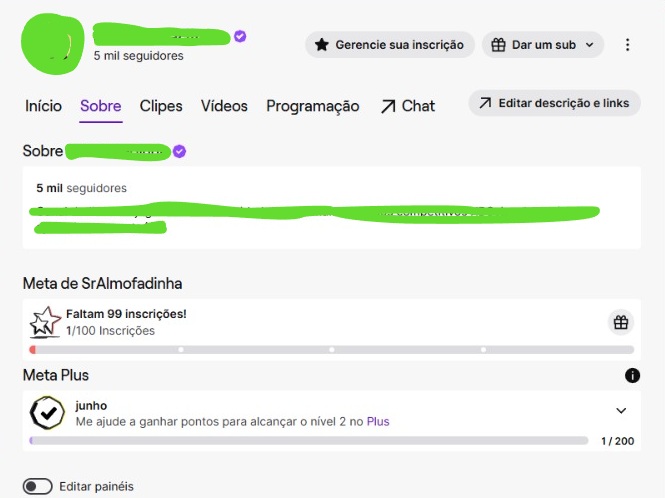Click the Meta de SrAlmofadinha heading
Viewport: 665px width, 498px height.
102,283
